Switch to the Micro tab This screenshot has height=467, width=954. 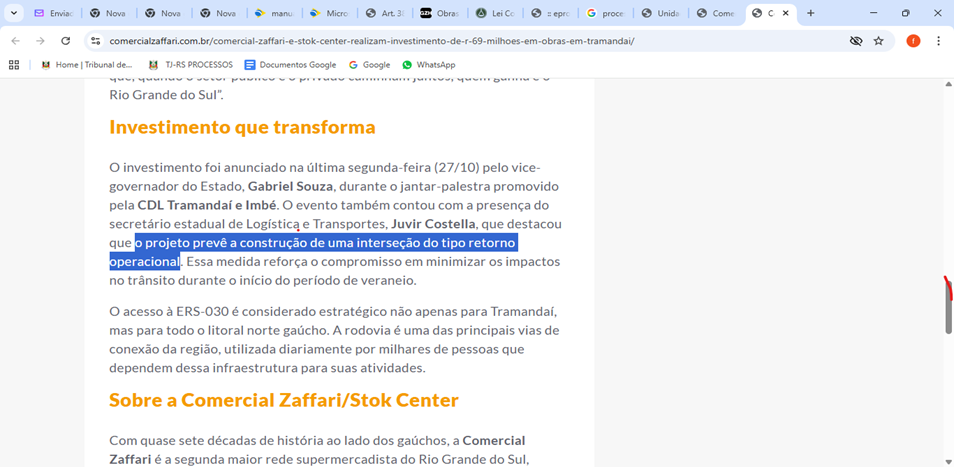pyautogui.click(x=329, y=13)
